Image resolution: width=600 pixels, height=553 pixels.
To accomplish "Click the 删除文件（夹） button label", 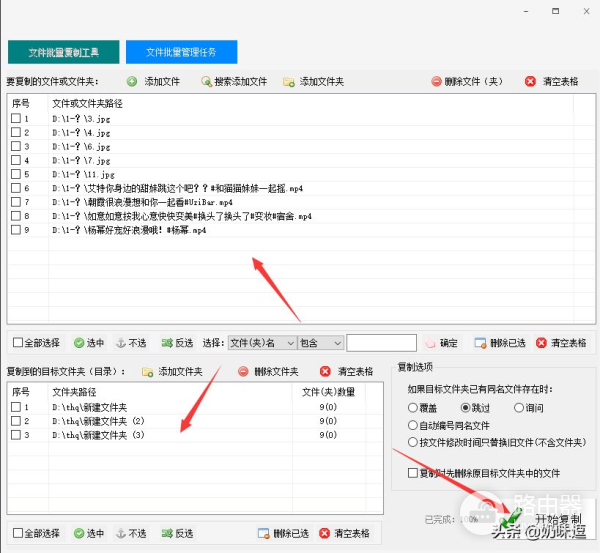I will point(473,82).
